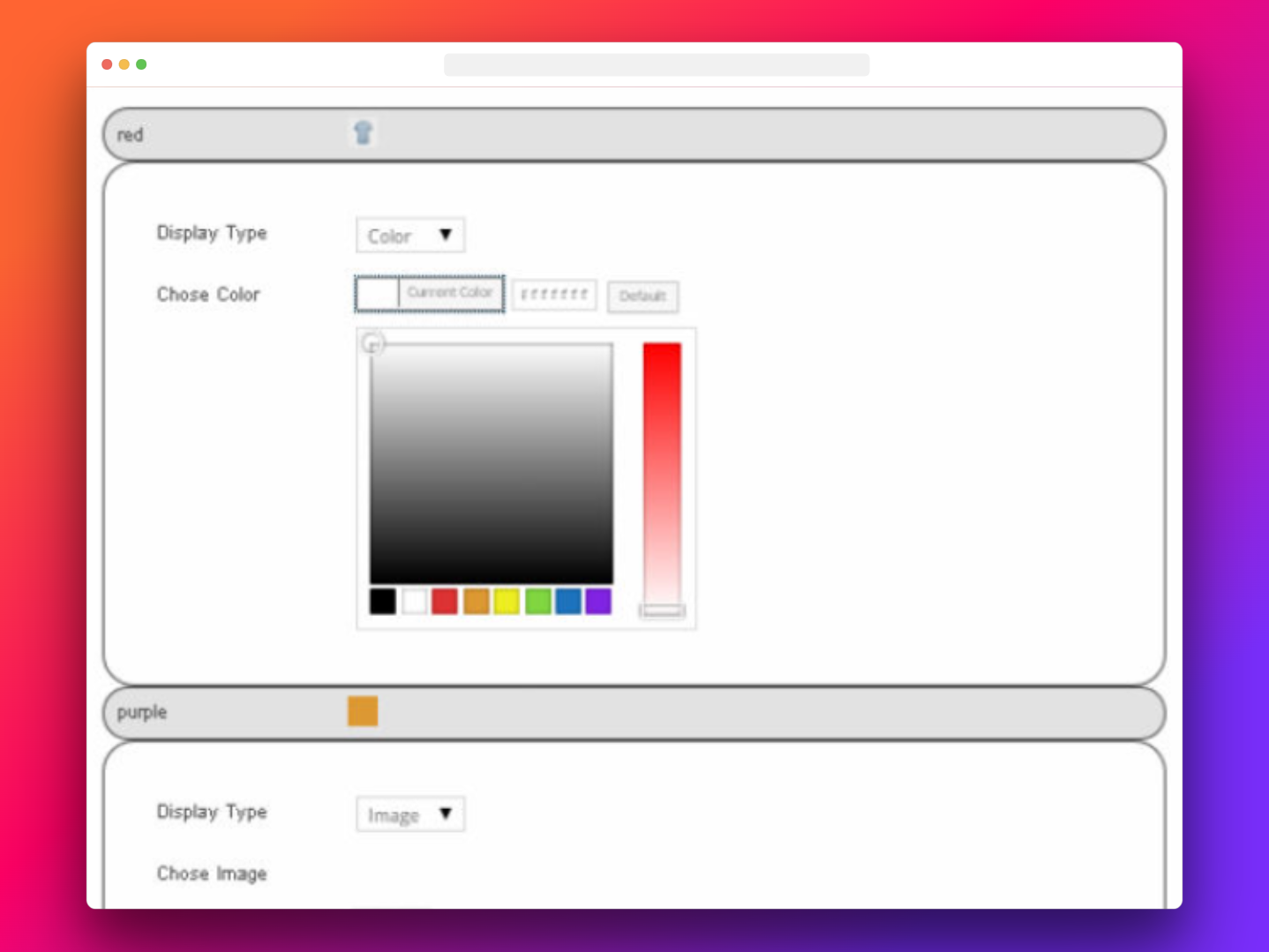Screen dimensions: 1269x952
Task: Select the blue preset swatch
Action: click(x=568, y=602)
